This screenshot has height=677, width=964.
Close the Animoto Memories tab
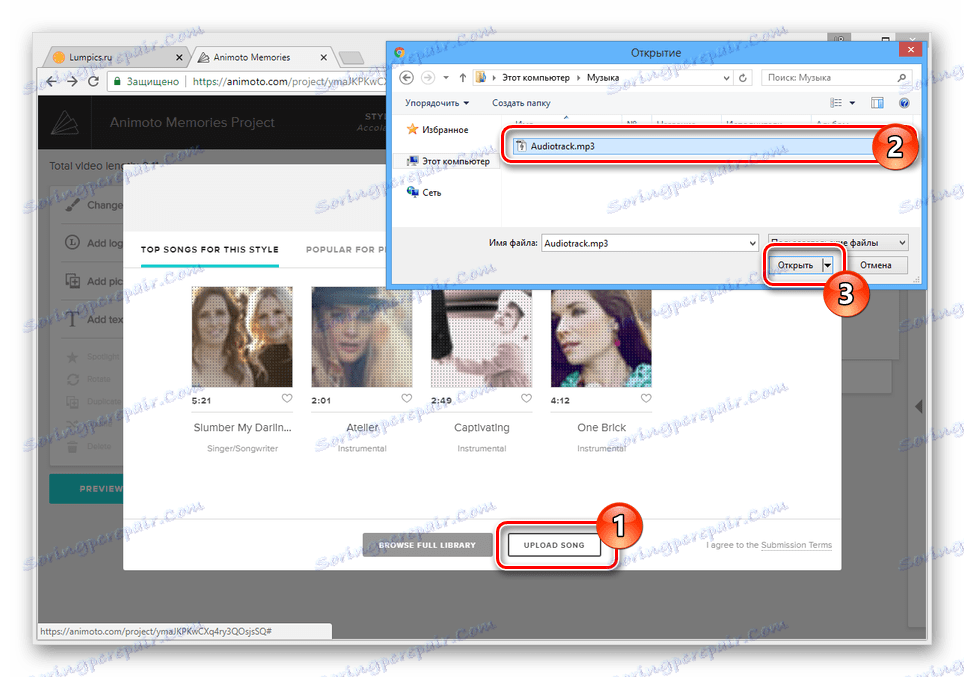(x=323, y=57)
